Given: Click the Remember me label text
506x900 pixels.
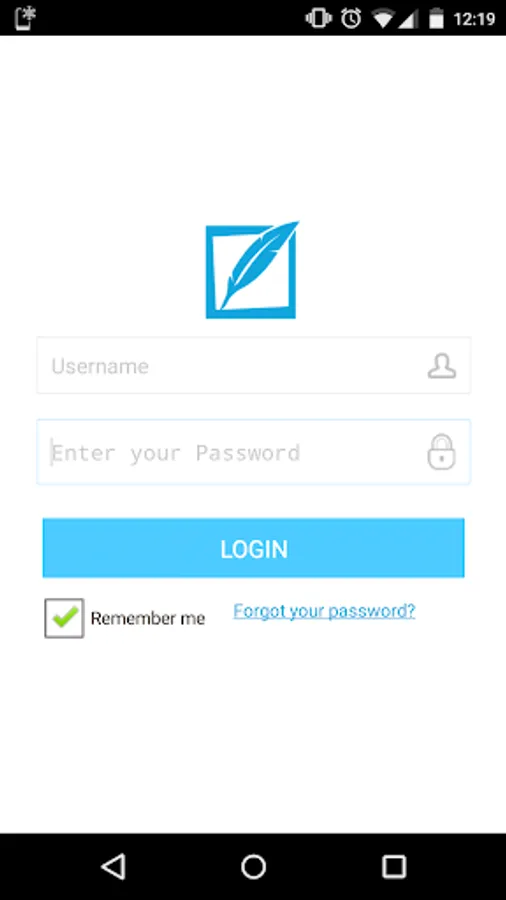Looking at the screenshot, I should point(147,618).
